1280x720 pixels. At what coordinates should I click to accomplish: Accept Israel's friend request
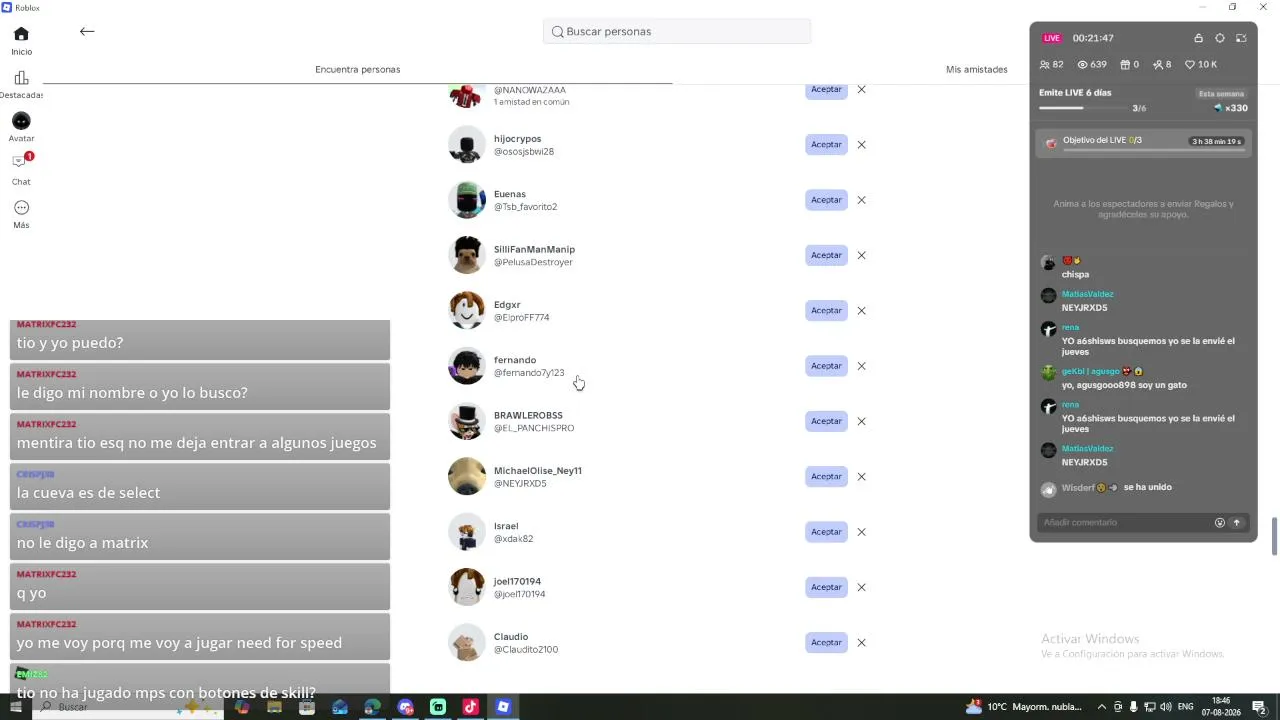click(x=826, y=532)
